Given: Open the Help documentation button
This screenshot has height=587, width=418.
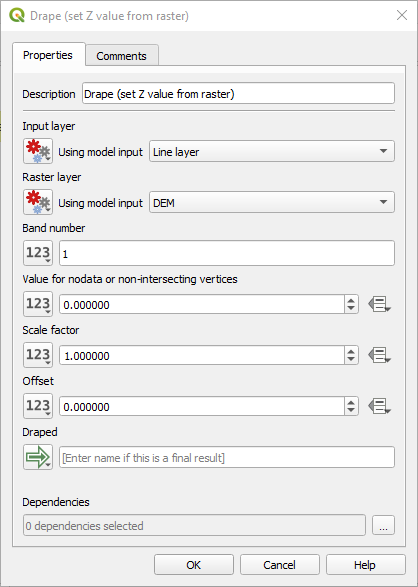Looking at the screenshot, I should tap(365, 565).
